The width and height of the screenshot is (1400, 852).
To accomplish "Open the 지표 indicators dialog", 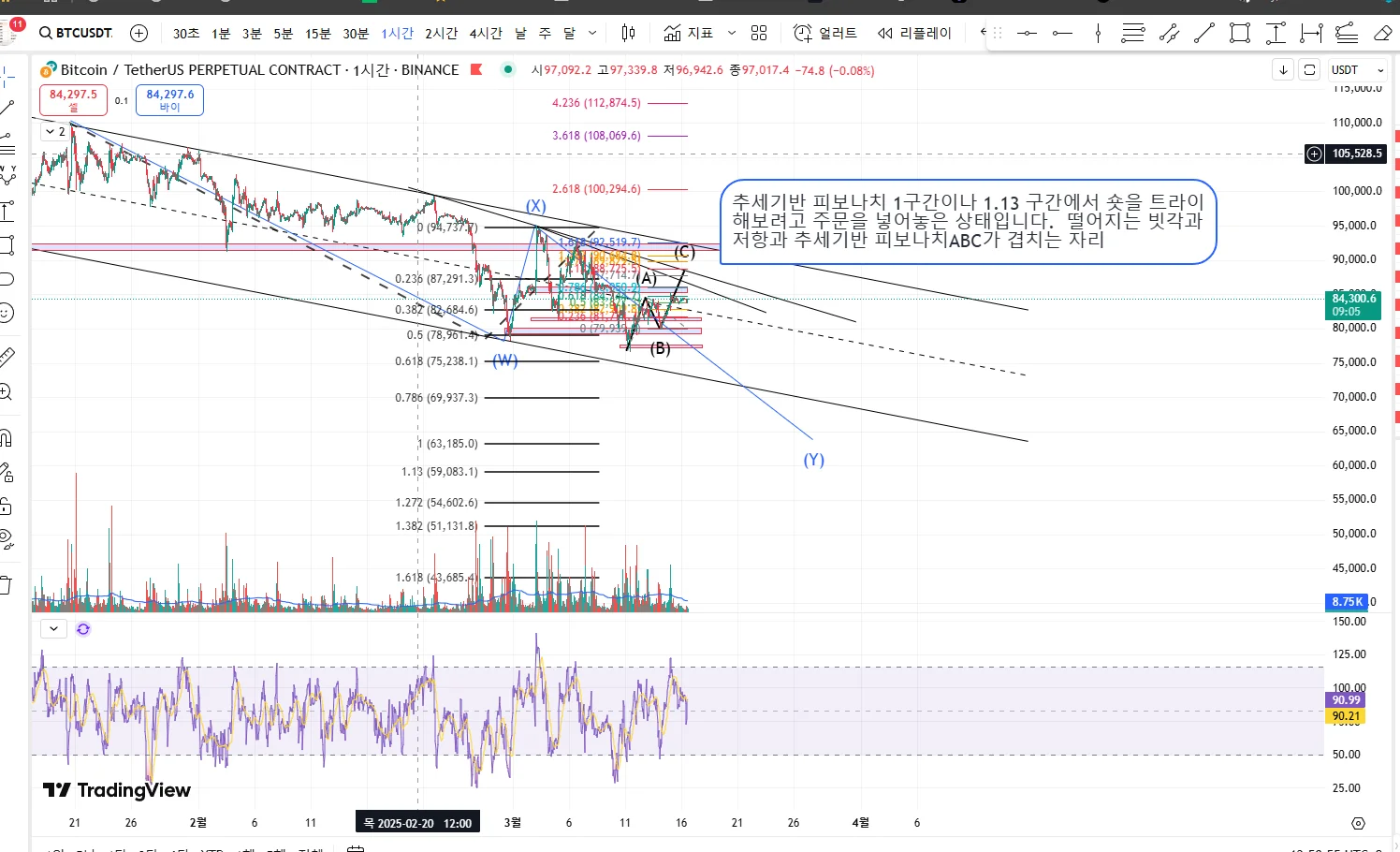I will click(x=689, y=33).
